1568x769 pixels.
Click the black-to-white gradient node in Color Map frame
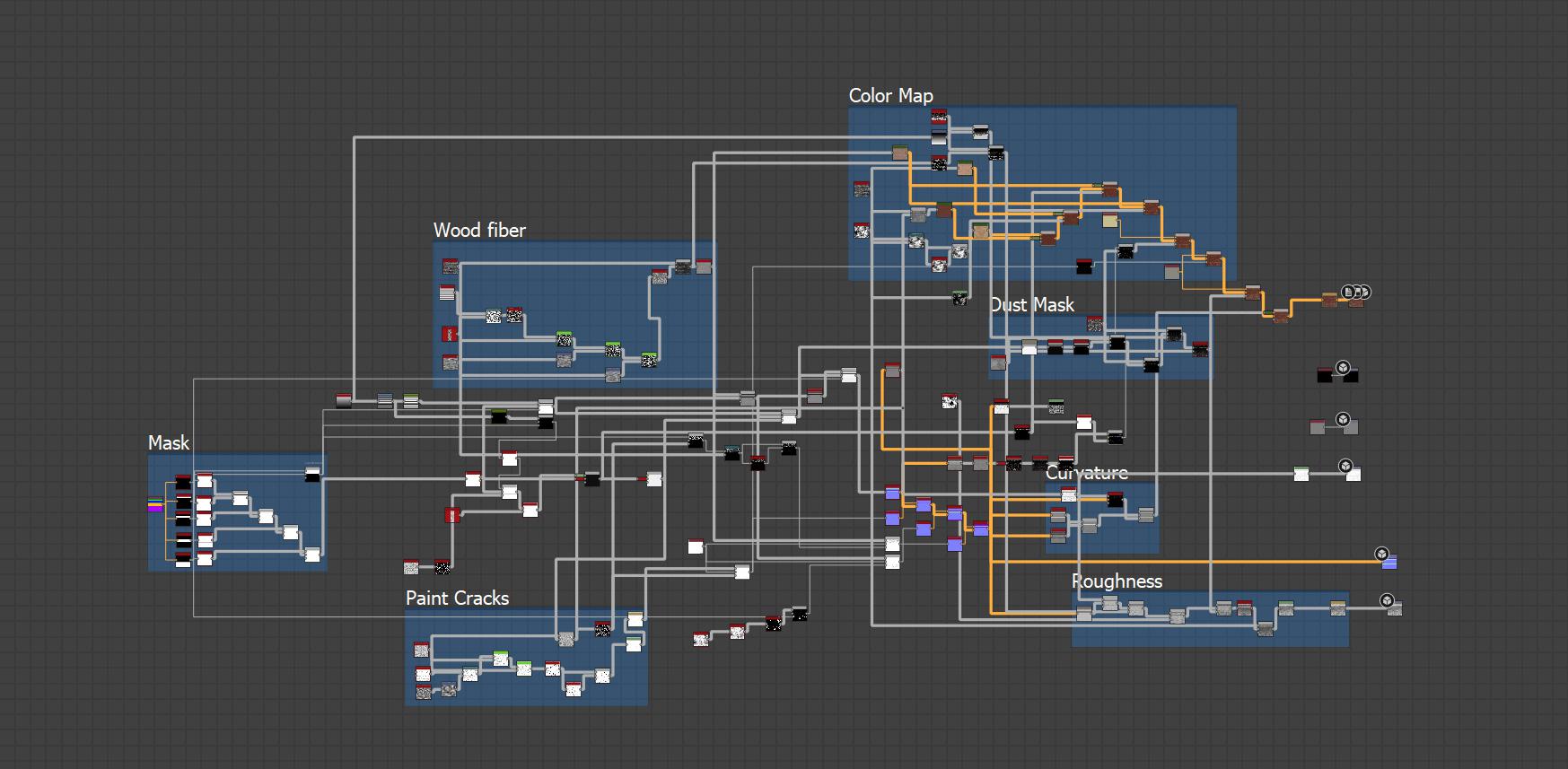[x=939, y=139]
